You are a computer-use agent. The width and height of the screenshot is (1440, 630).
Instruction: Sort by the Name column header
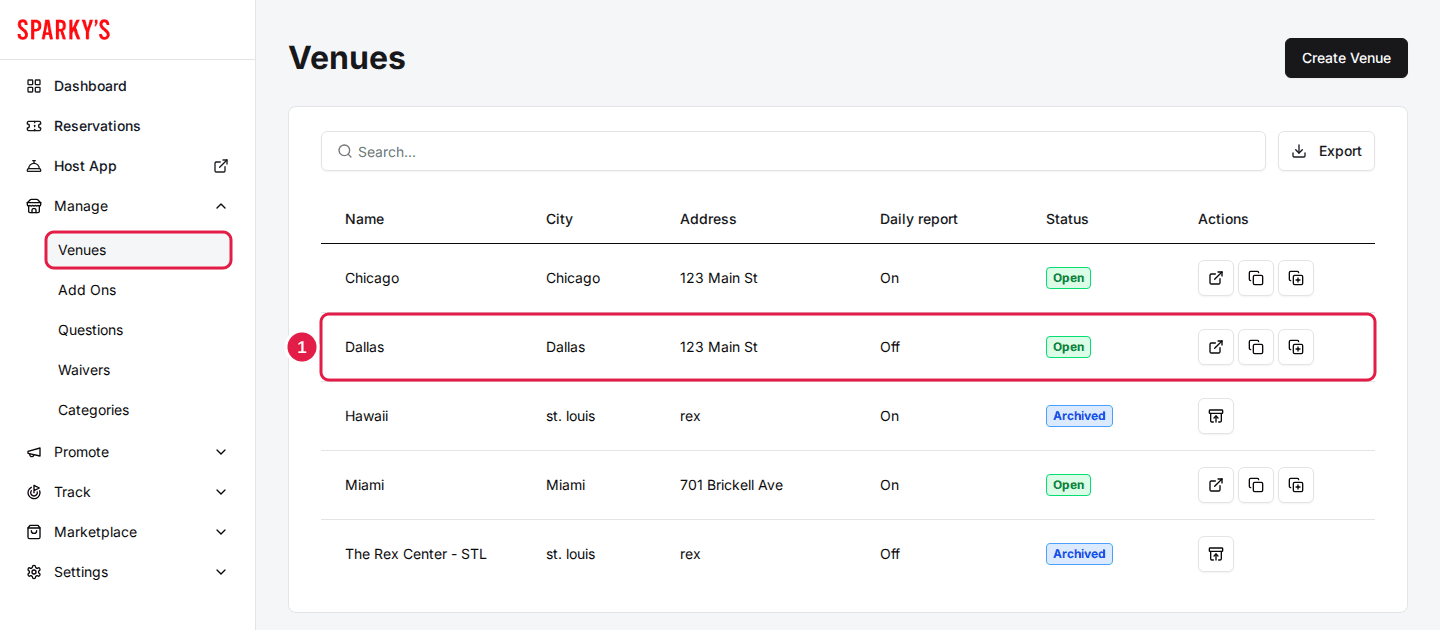tap(364, 219)
